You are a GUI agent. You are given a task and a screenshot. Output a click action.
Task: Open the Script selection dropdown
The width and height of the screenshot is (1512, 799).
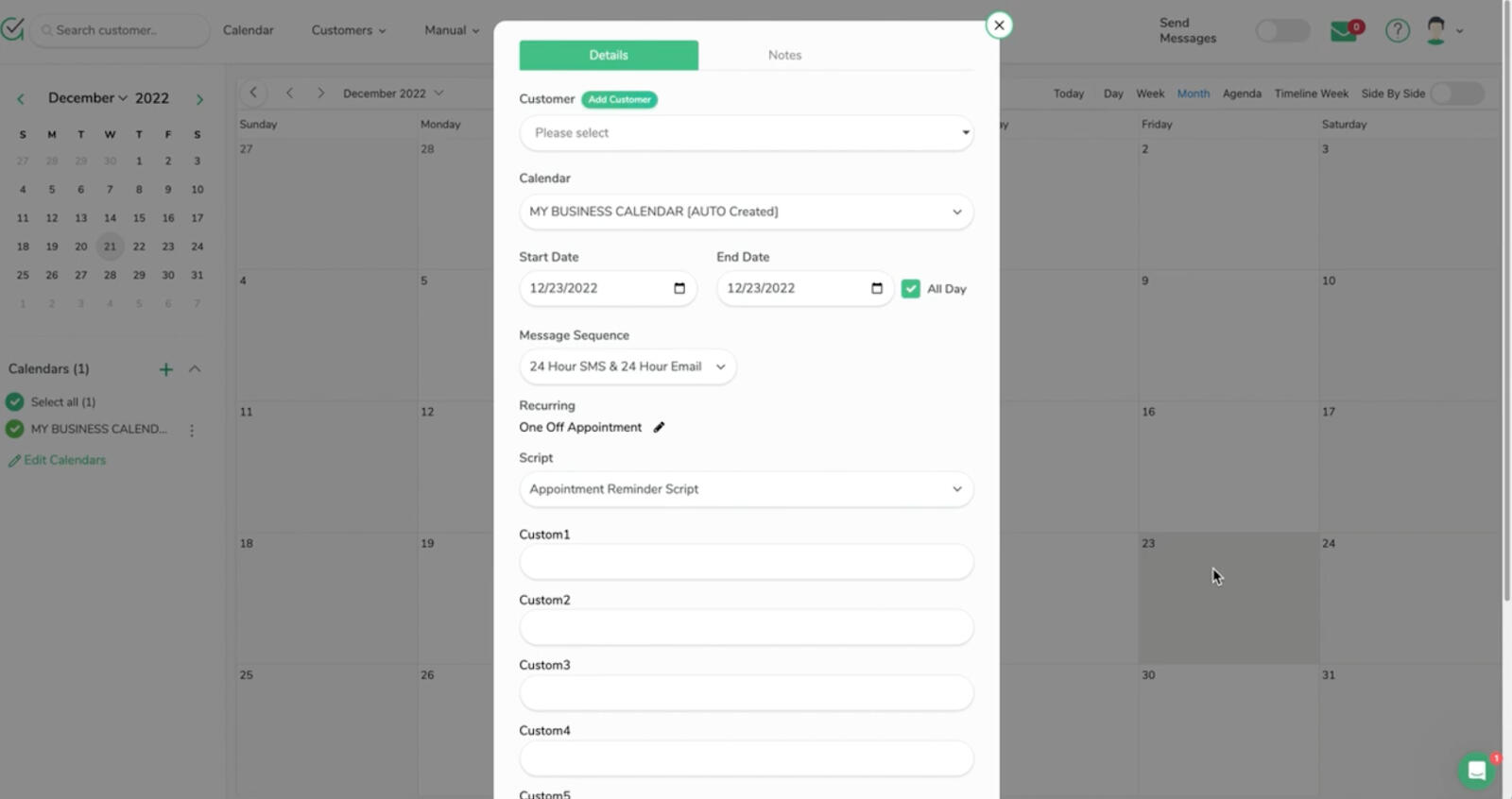click(746, 489)
